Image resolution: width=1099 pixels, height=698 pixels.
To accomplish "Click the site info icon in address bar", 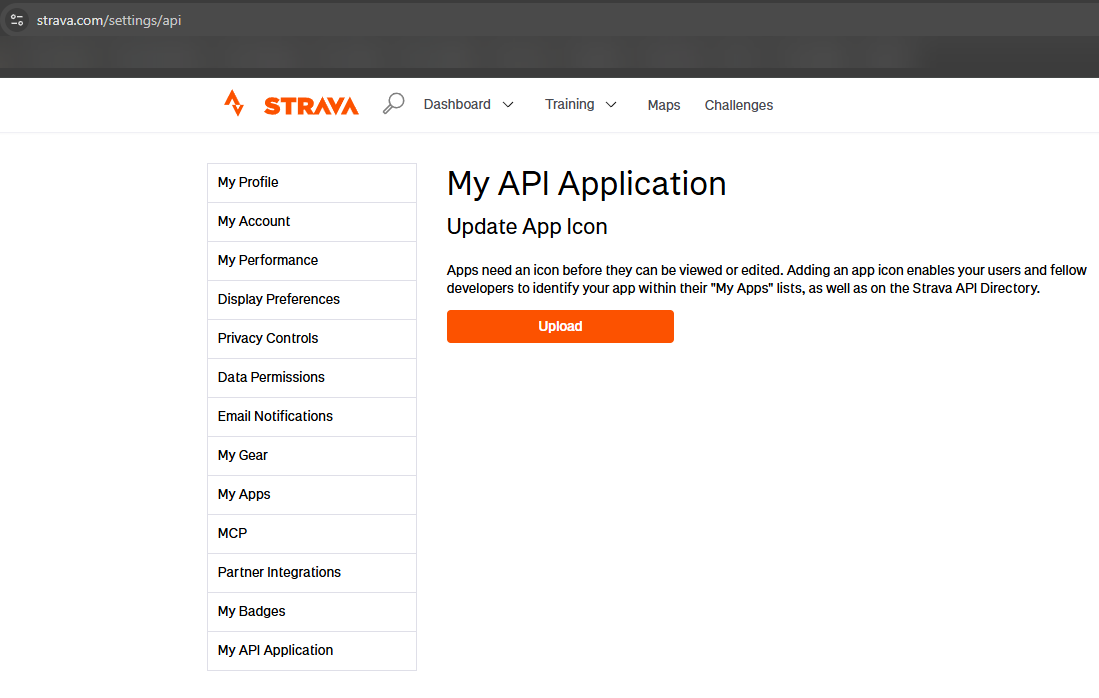I will [x=18, y=20].
